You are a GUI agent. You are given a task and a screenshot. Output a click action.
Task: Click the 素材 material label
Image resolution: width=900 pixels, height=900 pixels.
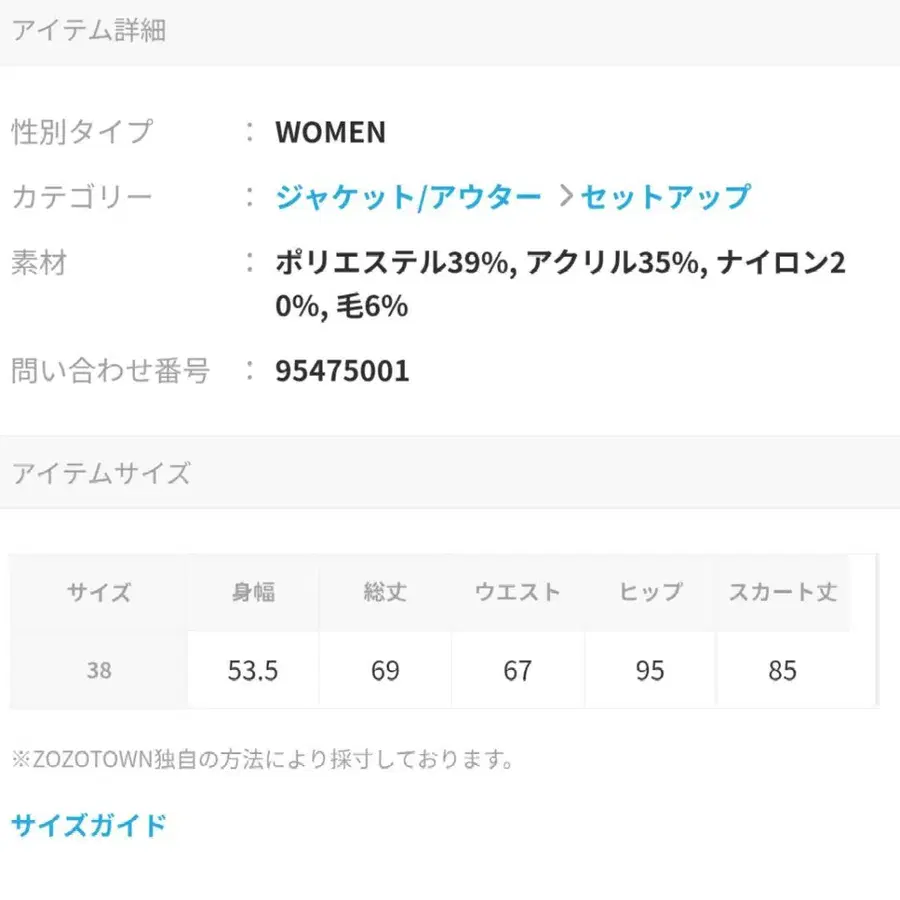(x=38, y=263)
